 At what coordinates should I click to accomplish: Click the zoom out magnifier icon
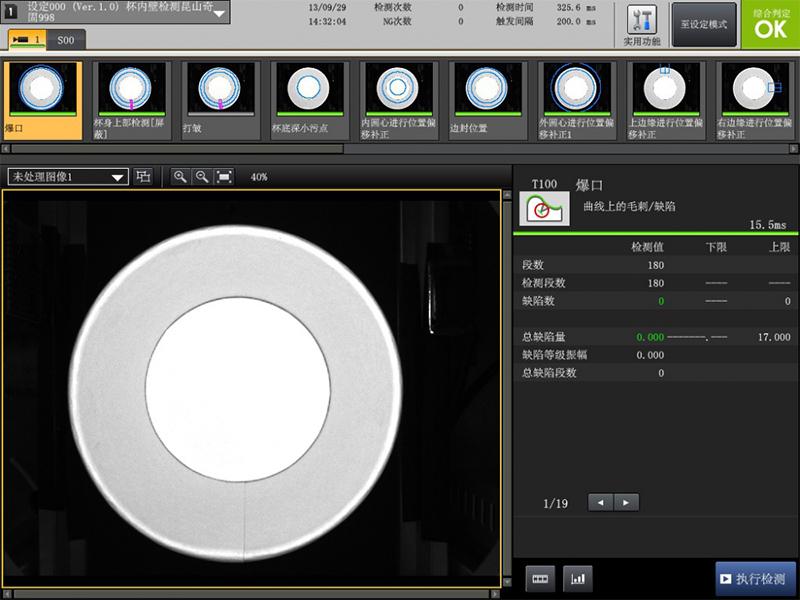tap(202, 176)
